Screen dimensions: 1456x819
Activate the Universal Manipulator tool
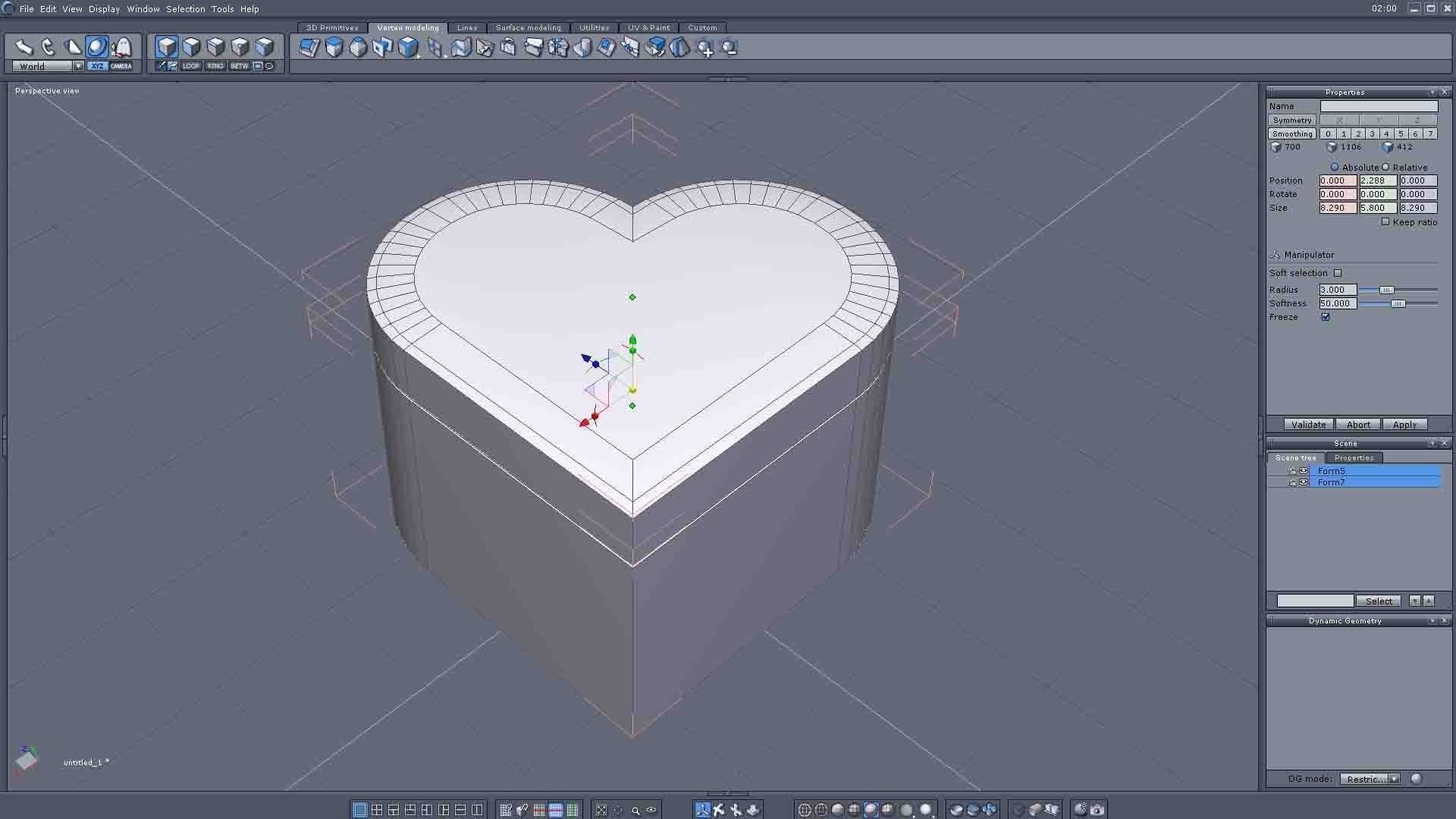[x=97, y=47]
